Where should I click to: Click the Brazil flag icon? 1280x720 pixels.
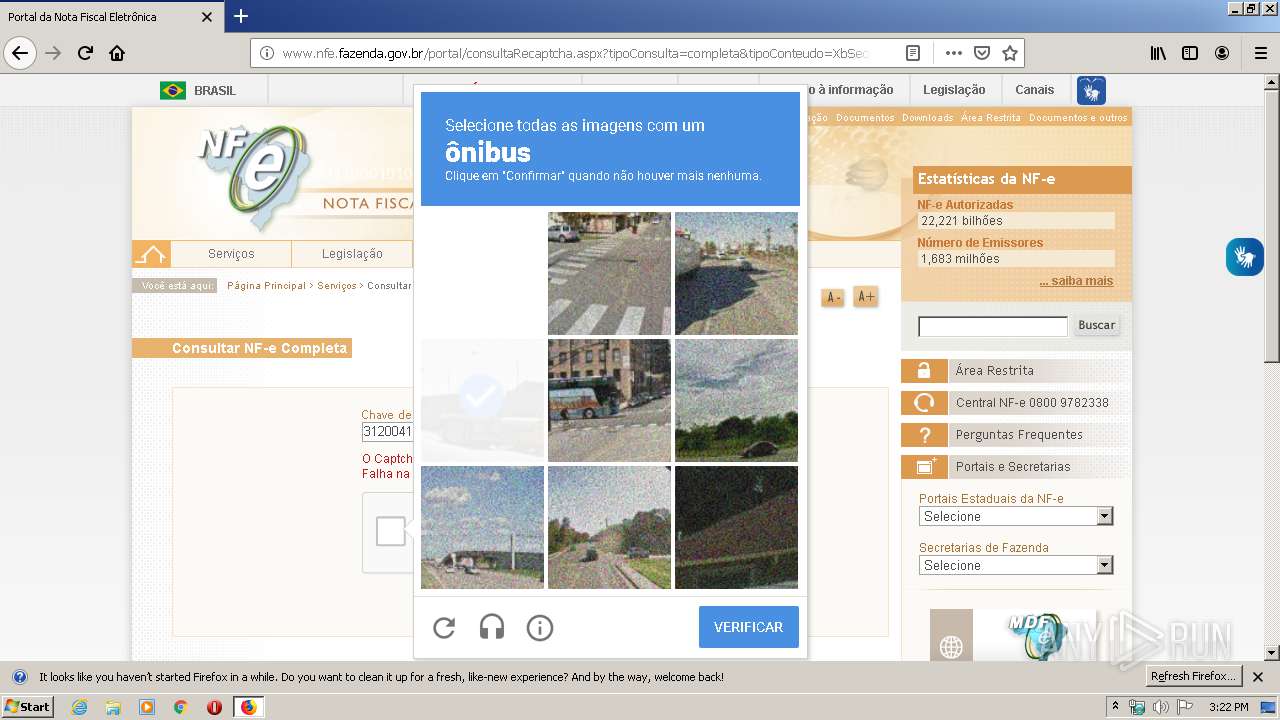click(173, 90)
